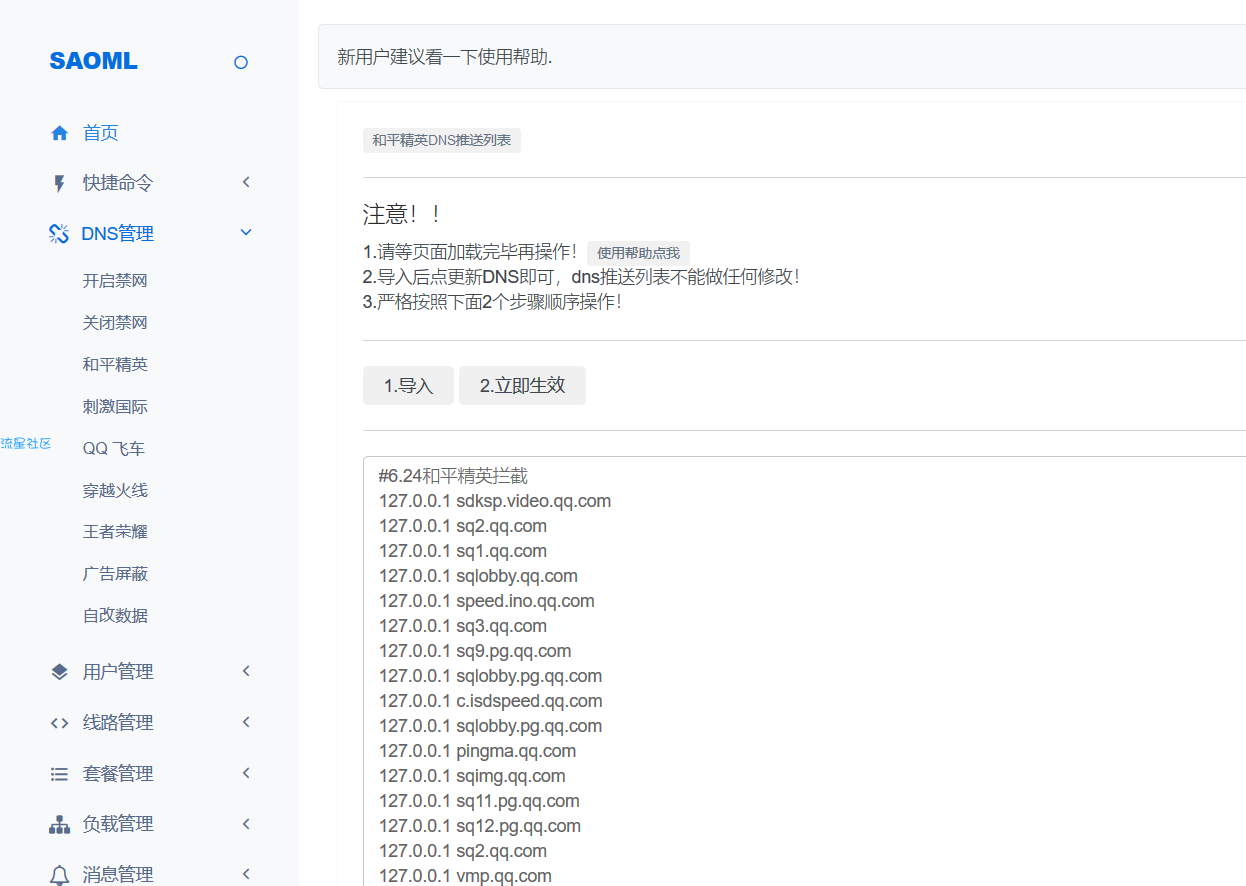Screen dimensions: 1246x886
Task: Click the sitemap icon for 负载管理
Action: tap(59, 825)
